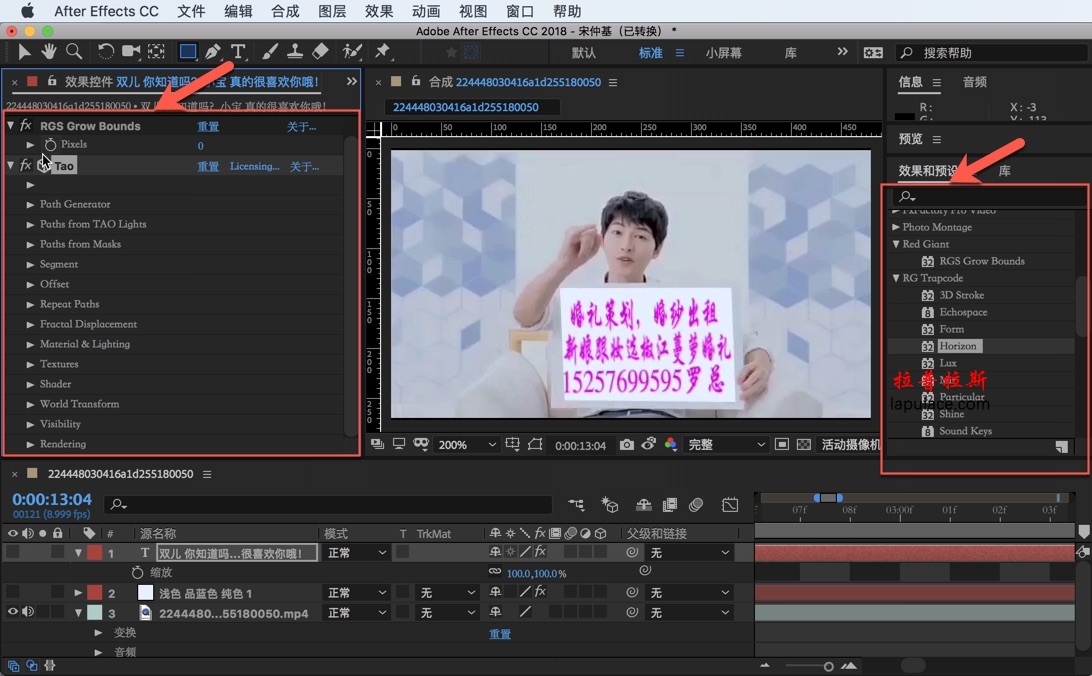Select the Puppet Pin tool
Screen dimensions: 1092x676
tap(382, 51)
